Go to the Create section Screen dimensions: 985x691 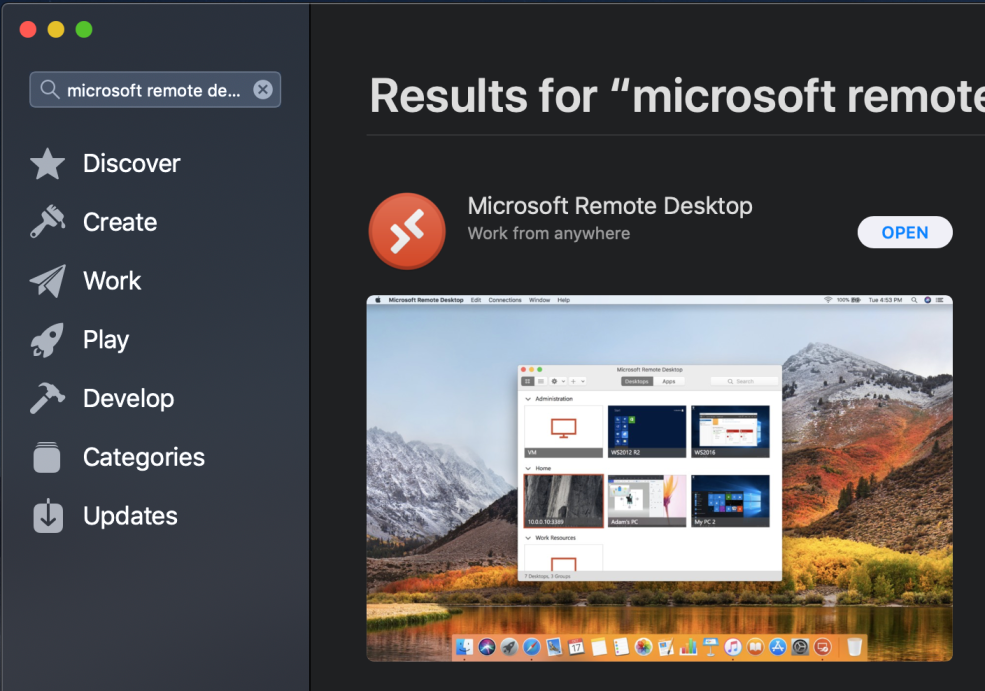[94, 222]
